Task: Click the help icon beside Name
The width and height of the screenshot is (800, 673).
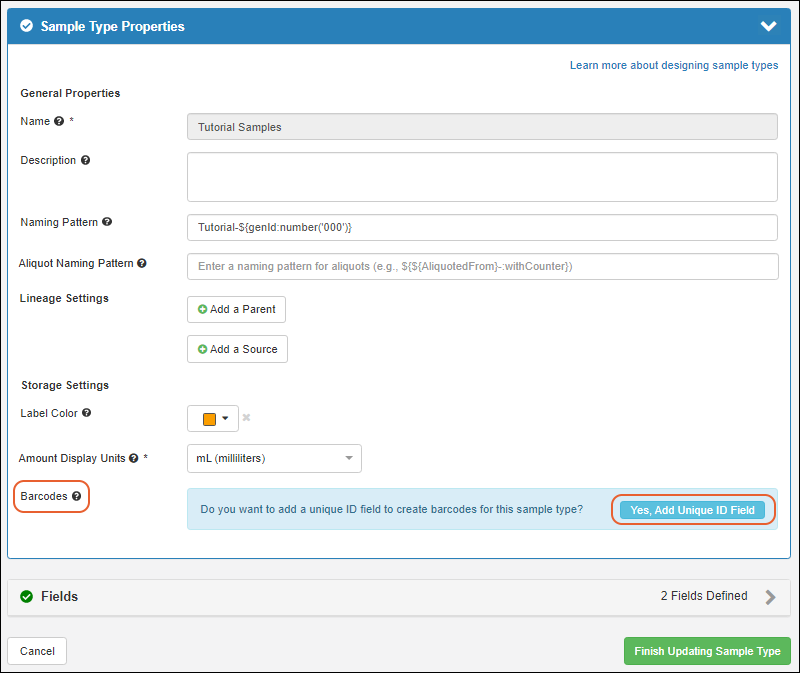Action: (59, 121)
